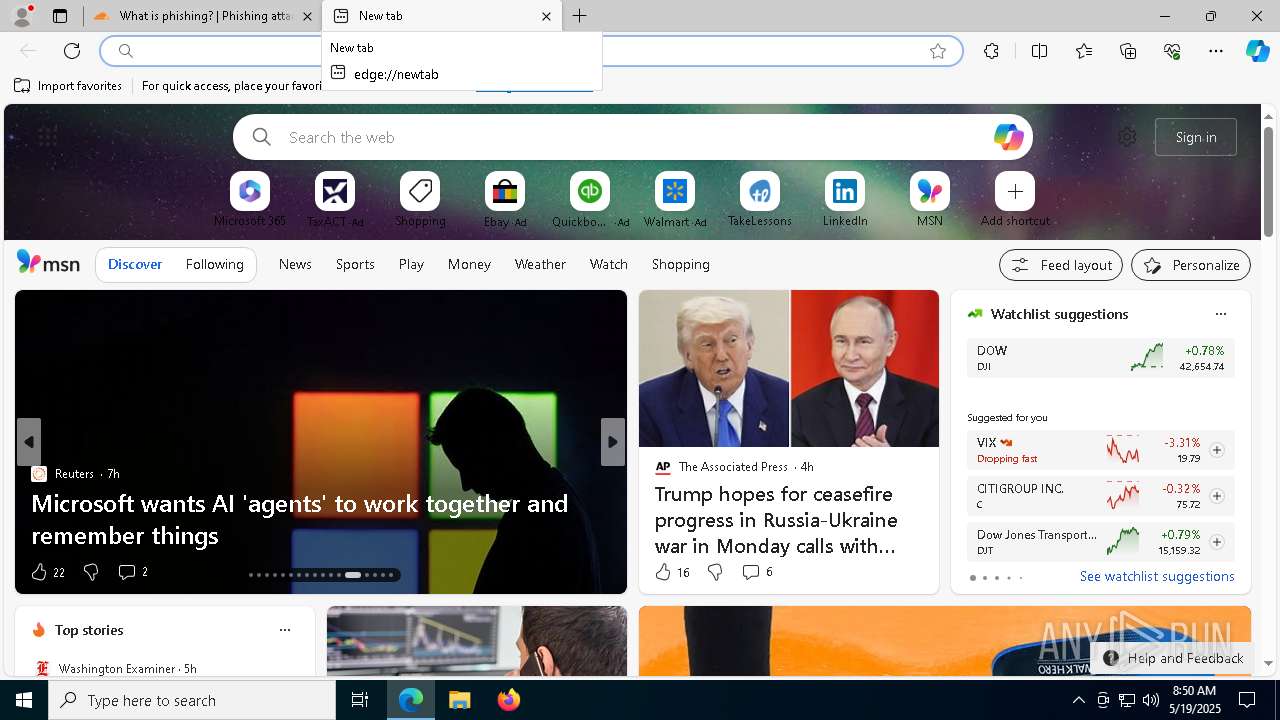Open the Copilot sidebar button
The height and width of the screenshot is (720, 1280).
(x=1257, y=51)
